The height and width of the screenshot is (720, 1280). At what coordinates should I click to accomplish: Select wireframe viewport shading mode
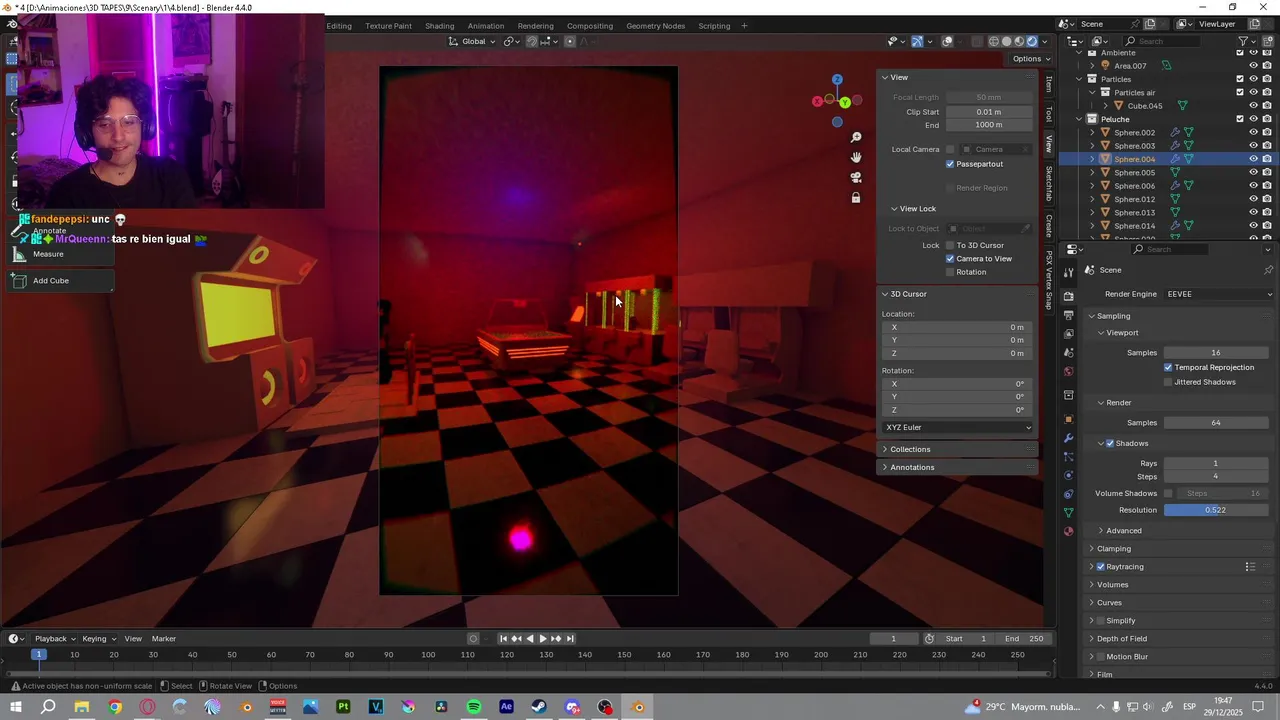click(x=993, y=41)
